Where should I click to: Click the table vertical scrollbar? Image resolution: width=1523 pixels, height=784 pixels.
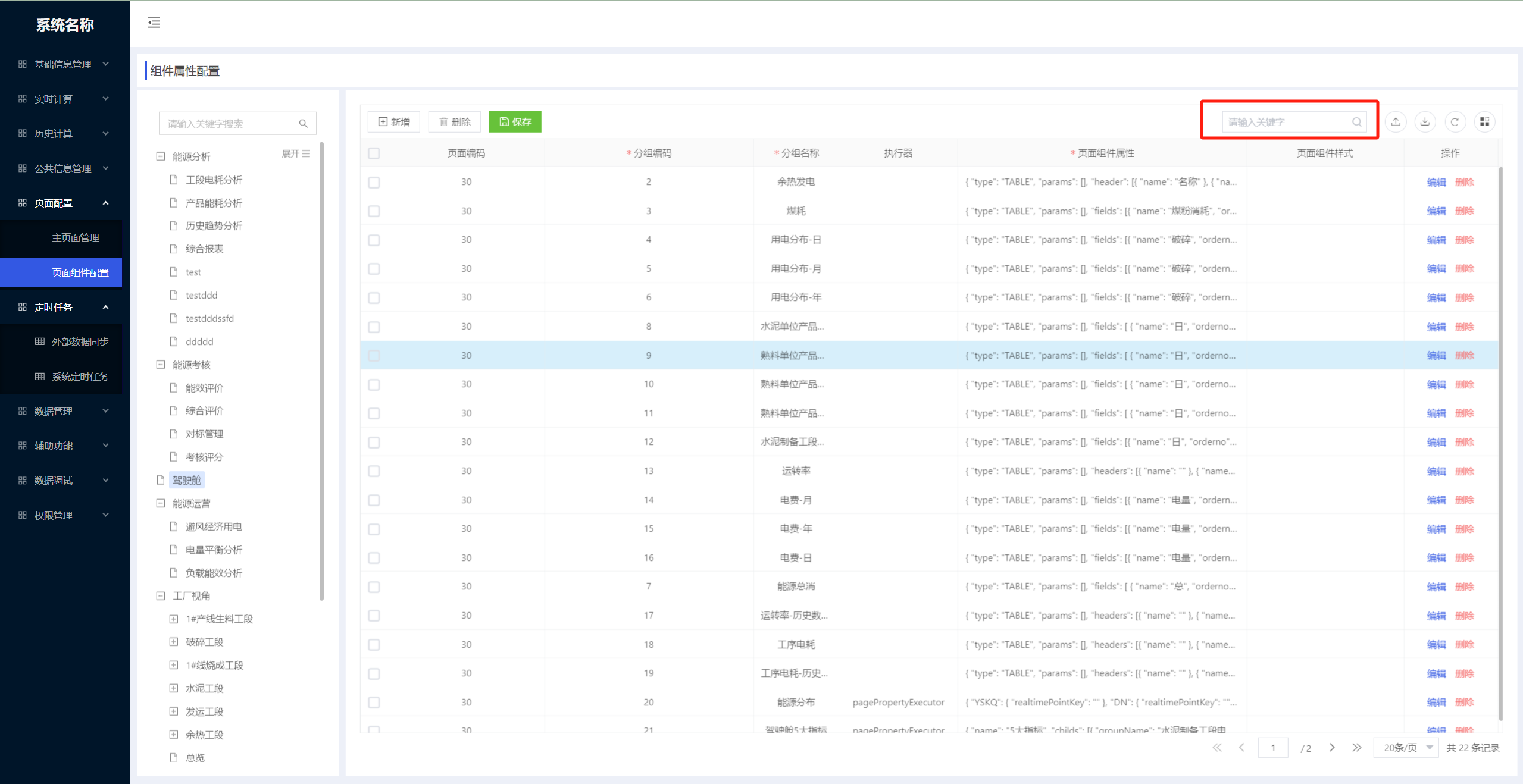[x=1500, y=443]
